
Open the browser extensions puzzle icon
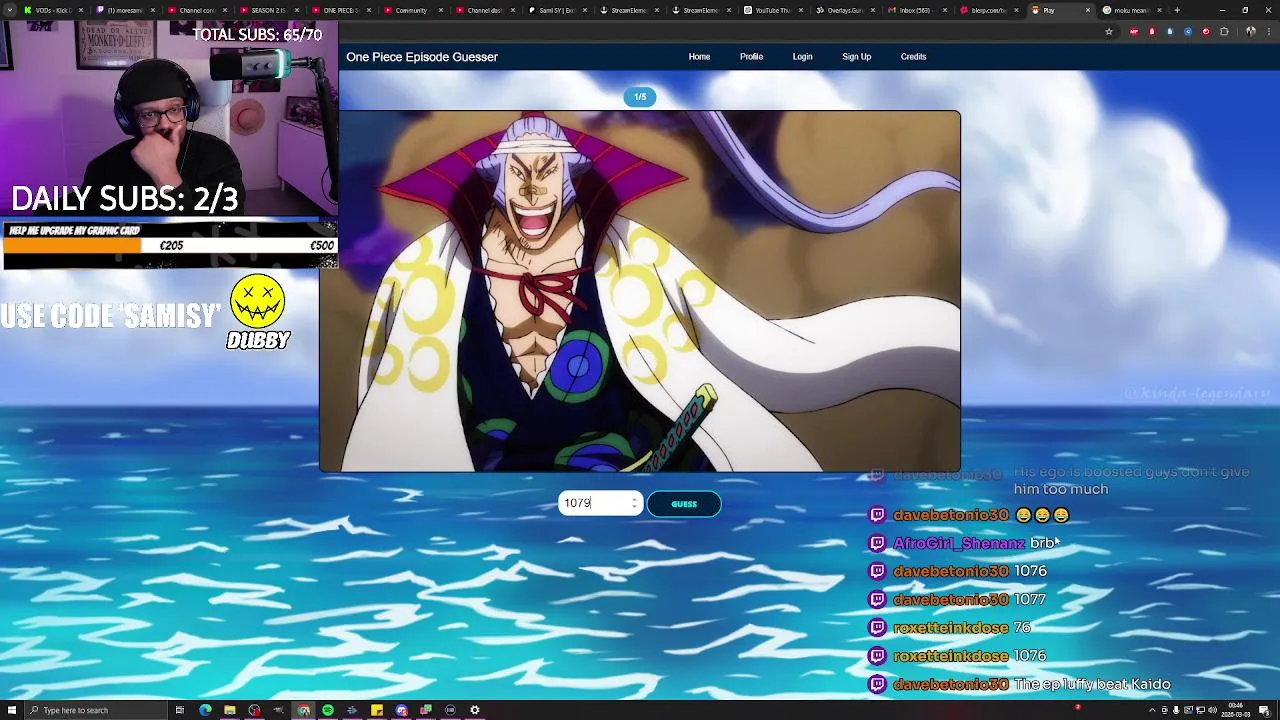[1224, 32]
